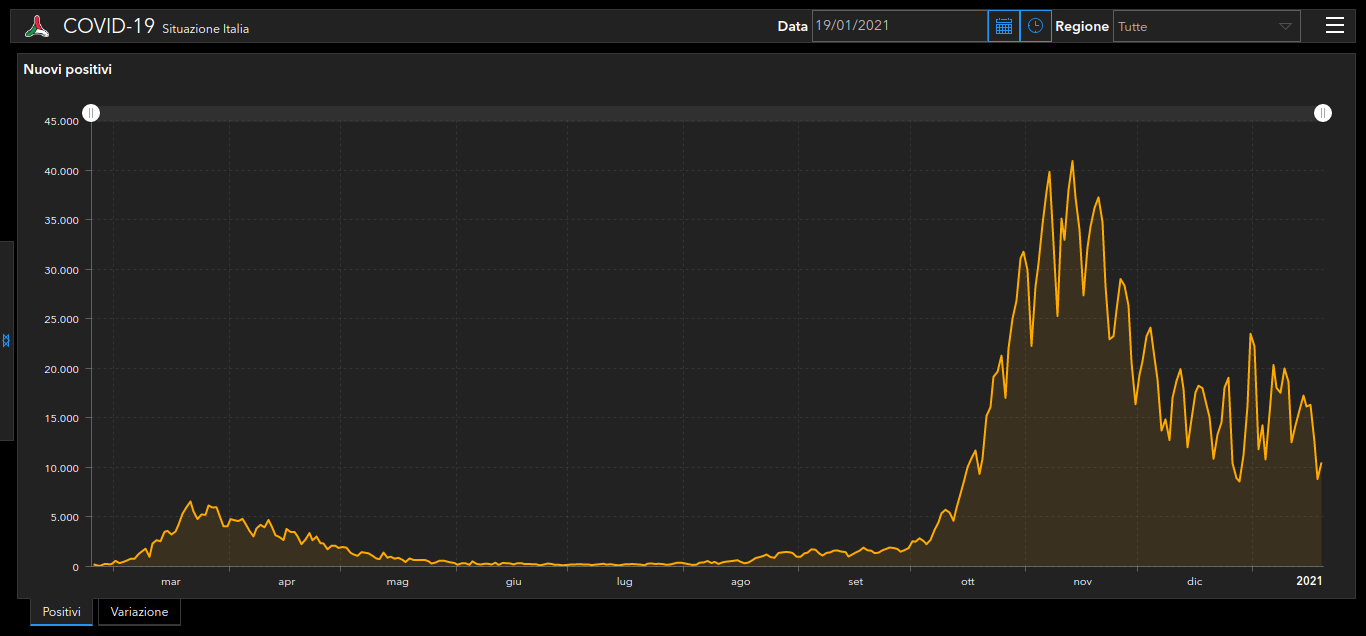Grab the left chart range slider handle
Image resolution: width=1366 pixels, height=636 pixels.
click(x=91, y=114)
